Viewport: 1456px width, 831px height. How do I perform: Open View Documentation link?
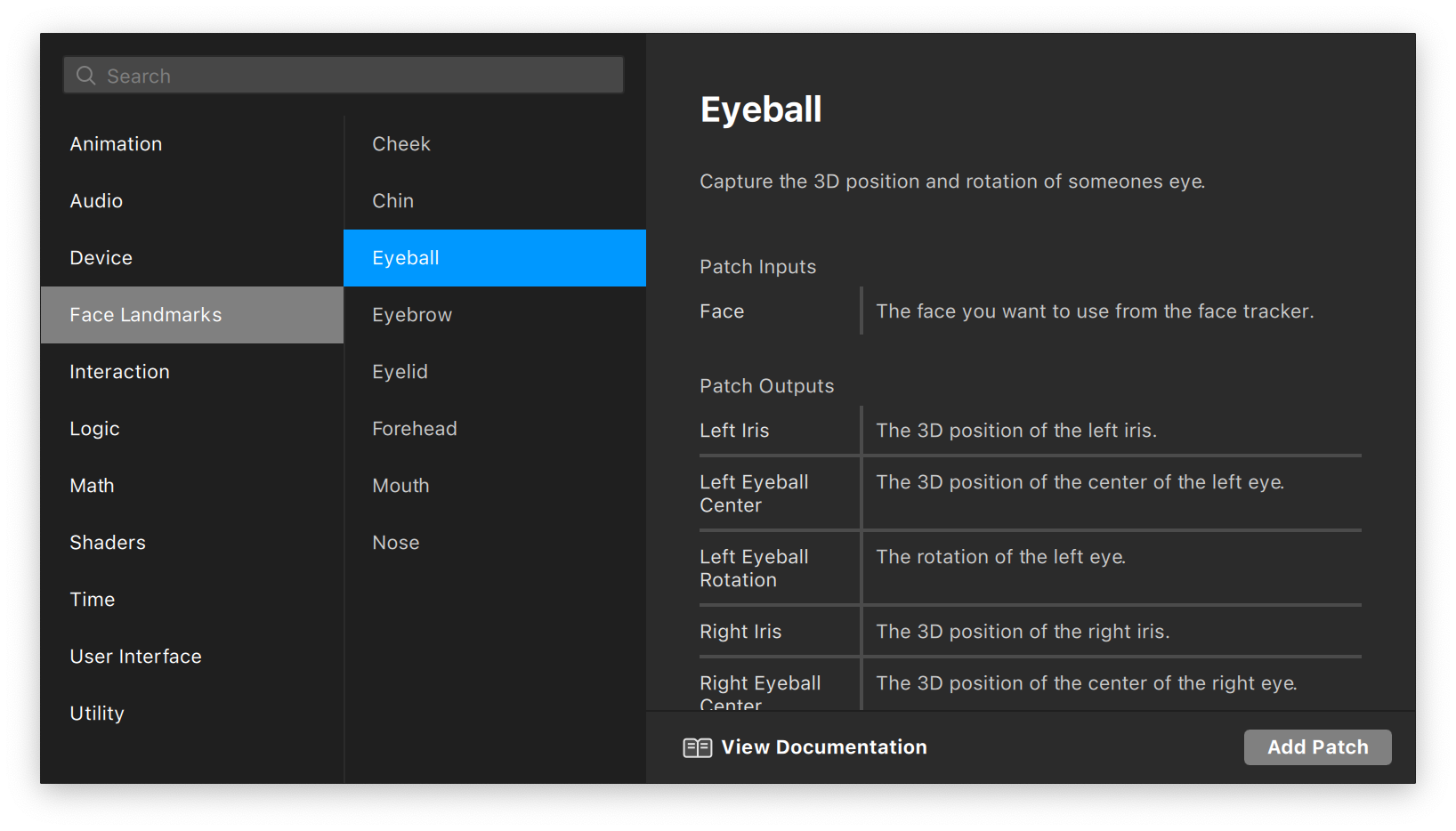(x=823, y=747)
